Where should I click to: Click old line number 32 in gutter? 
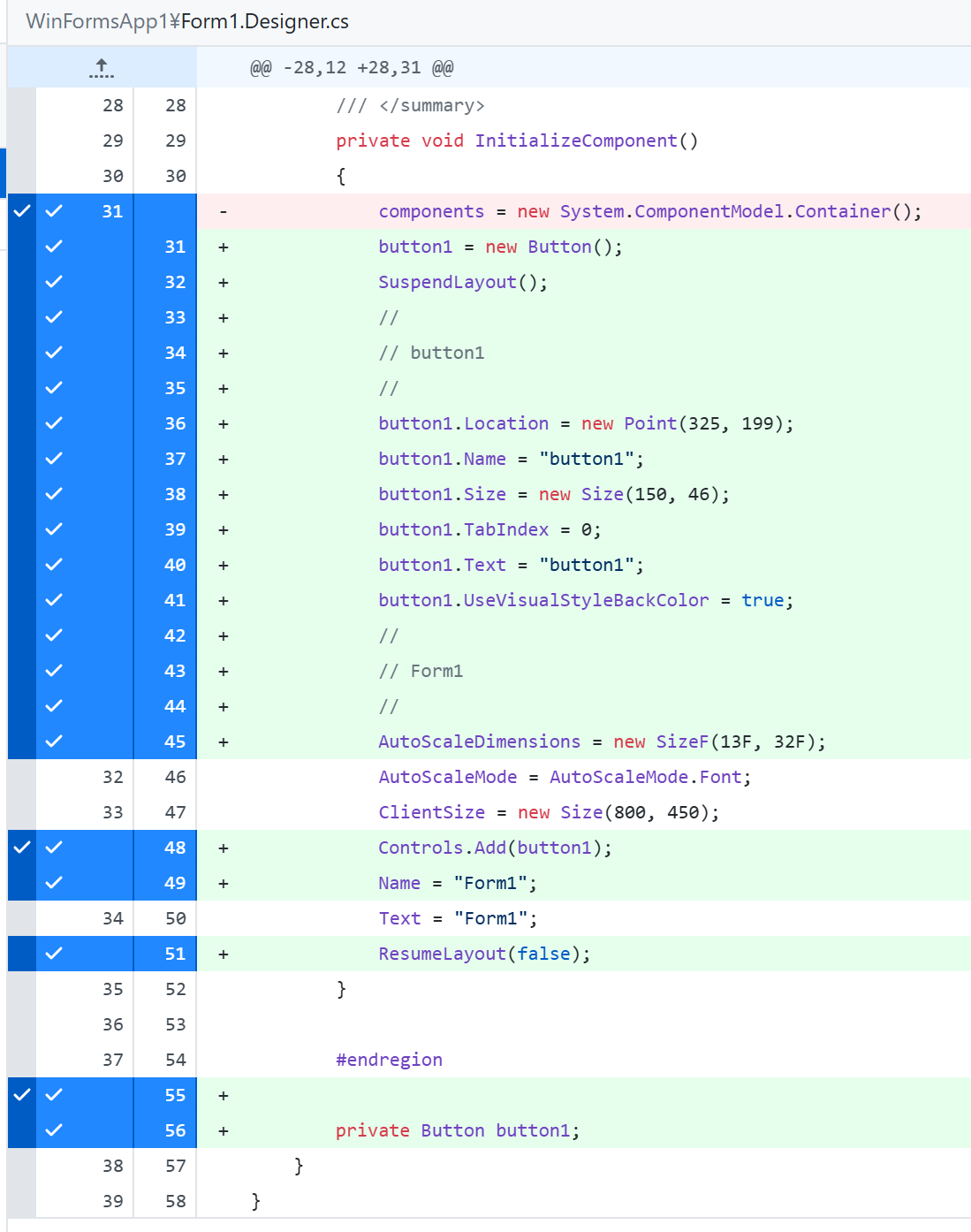[x=113, y=777]
